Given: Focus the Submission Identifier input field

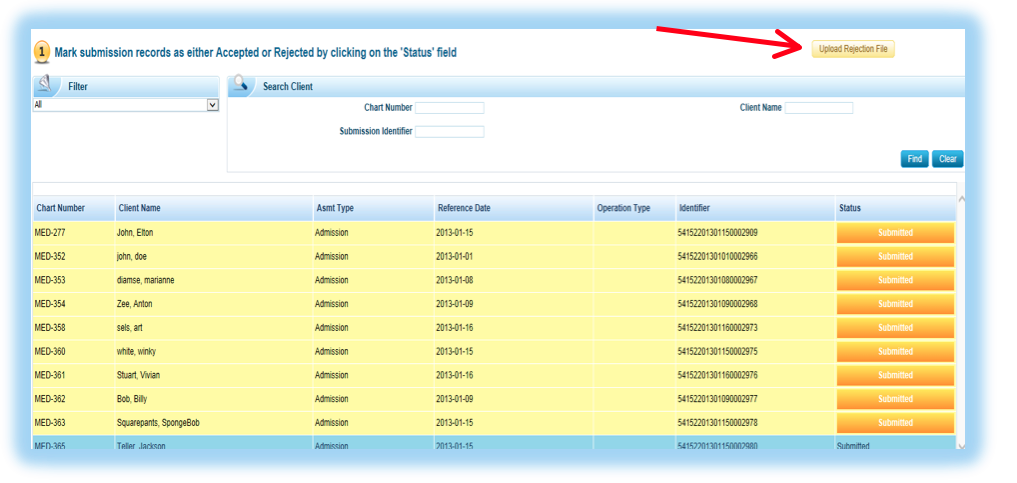Looking at the screenshot, I should point(449,131).
